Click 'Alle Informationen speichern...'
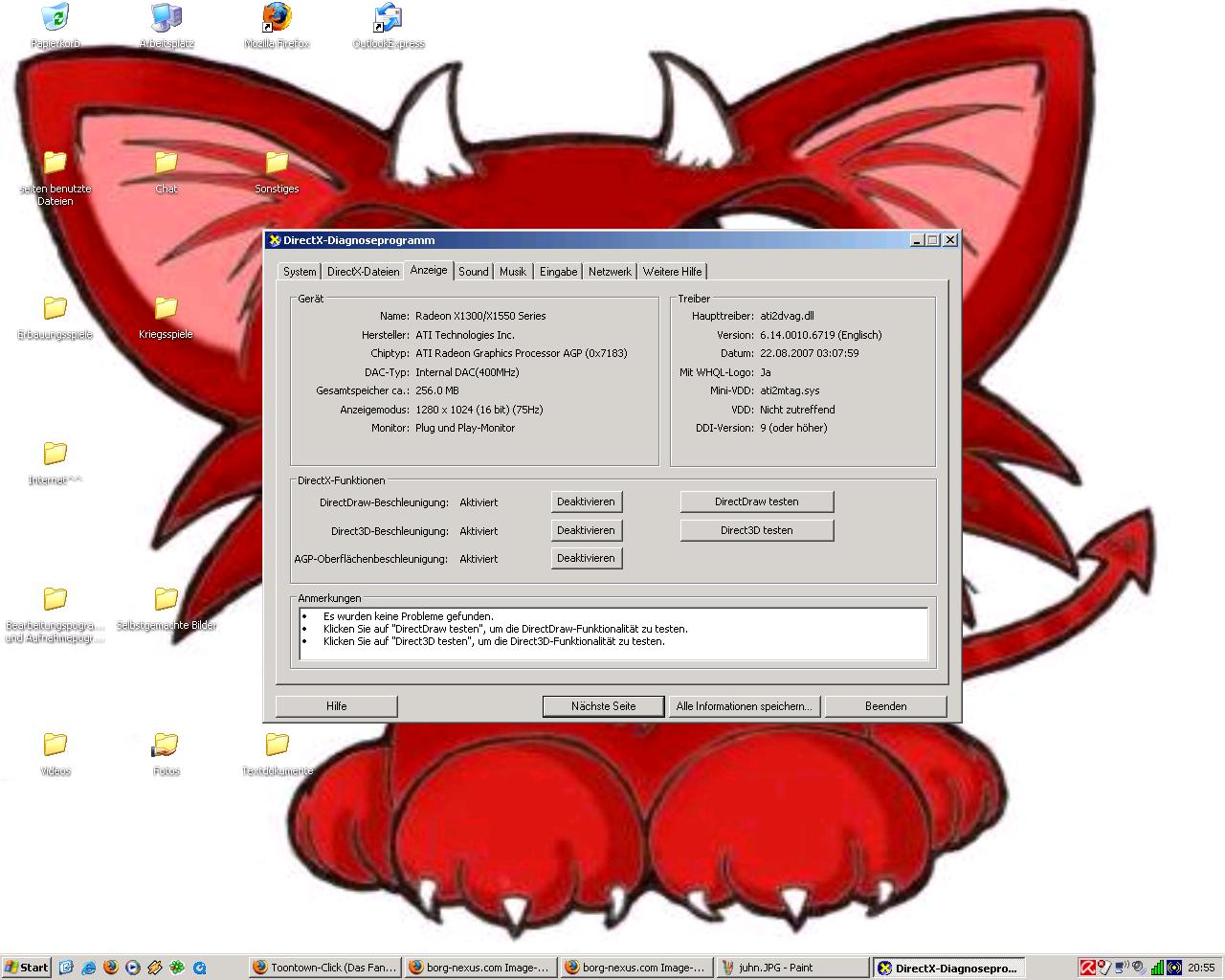The image size is (1225, 980). (744, 706)
